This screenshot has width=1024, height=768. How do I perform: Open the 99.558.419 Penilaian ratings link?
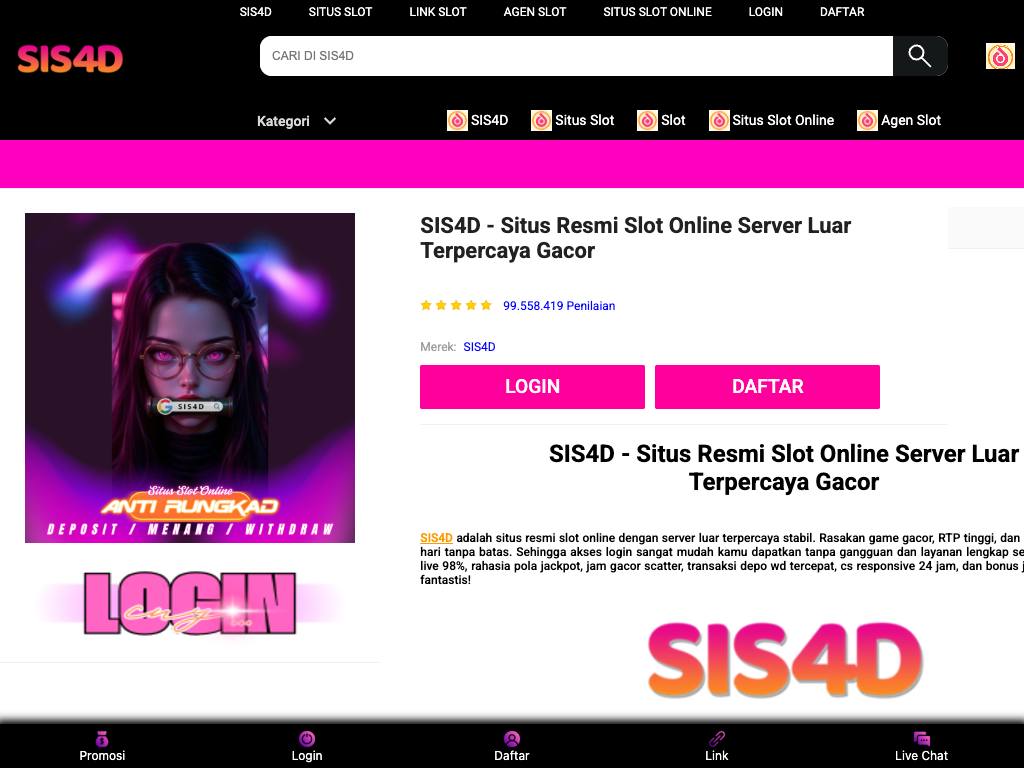[559, 306]
